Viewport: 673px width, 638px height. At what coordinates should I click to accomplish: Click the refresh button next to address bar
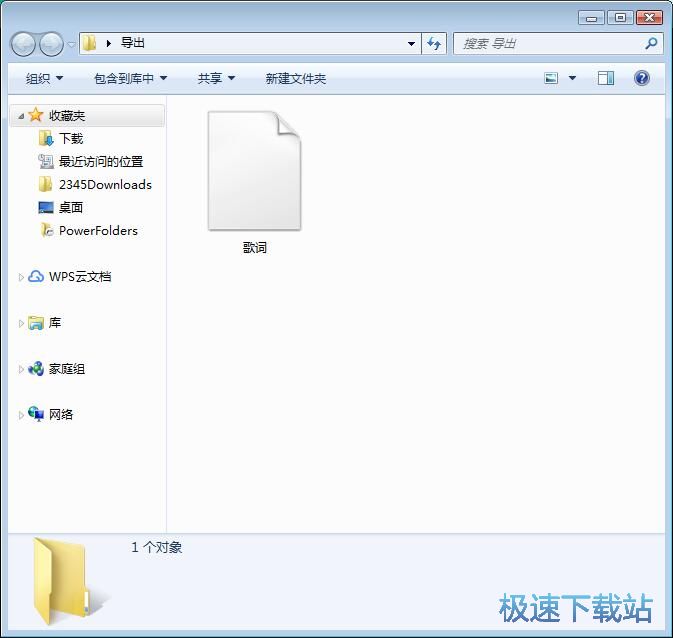click(434, 43)
